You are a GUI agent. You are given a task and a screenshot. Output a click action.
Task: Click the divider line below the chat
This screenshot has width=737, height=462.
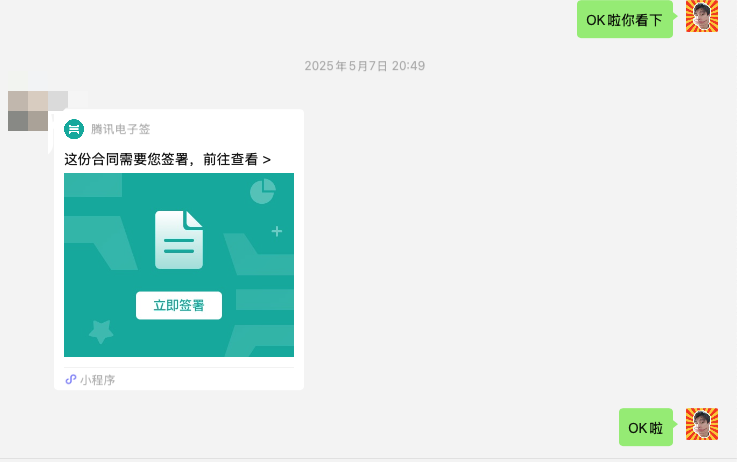(x=368, y=458)
